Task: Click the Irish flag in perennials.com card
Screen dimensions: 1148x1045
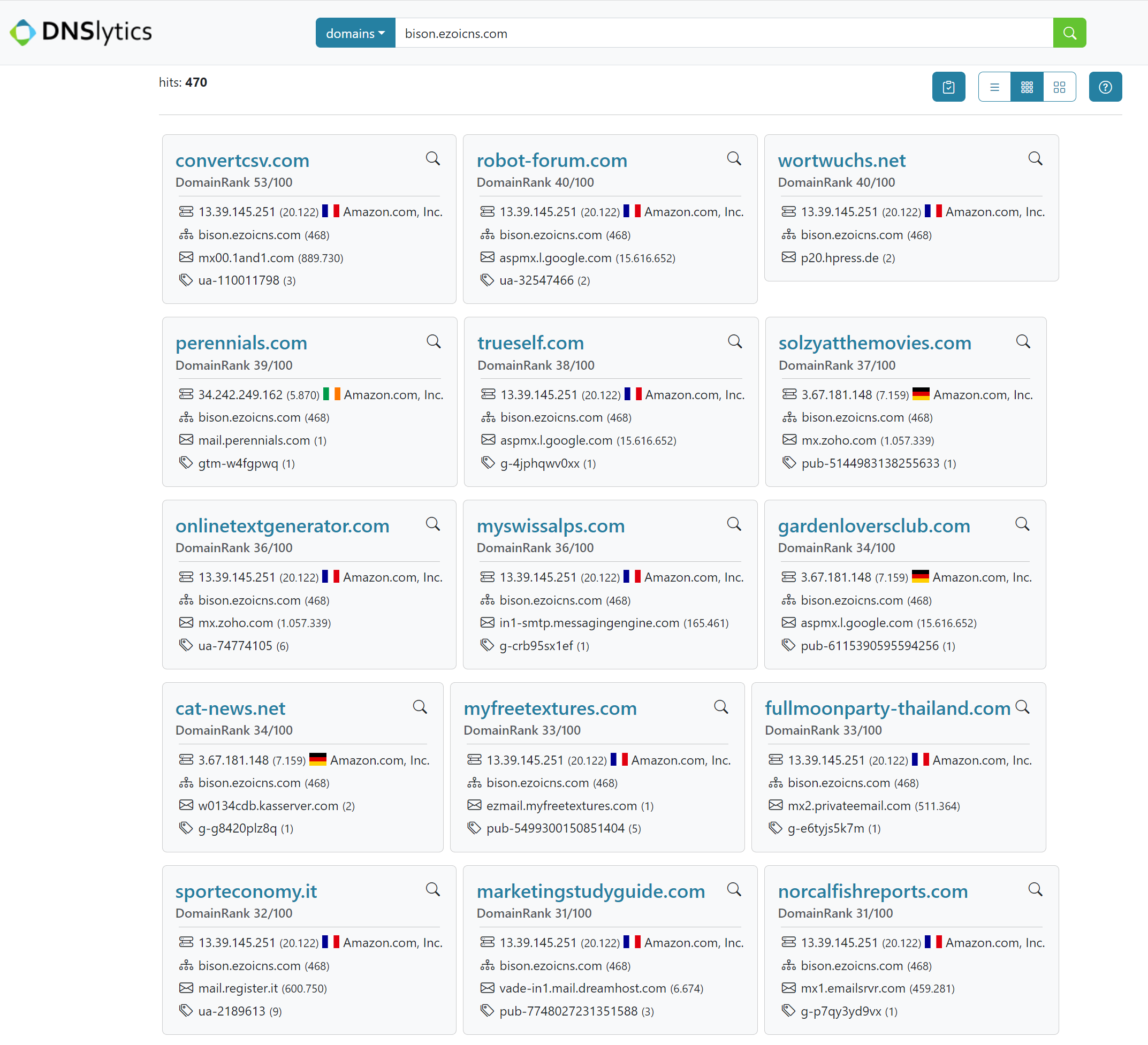Action: tap(331, 394)
